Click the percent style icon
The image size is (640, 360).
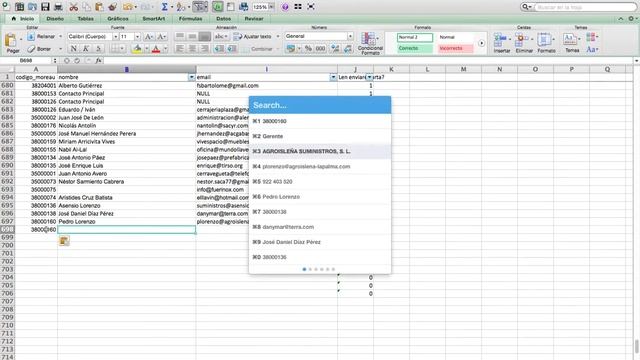coord(308,49)
